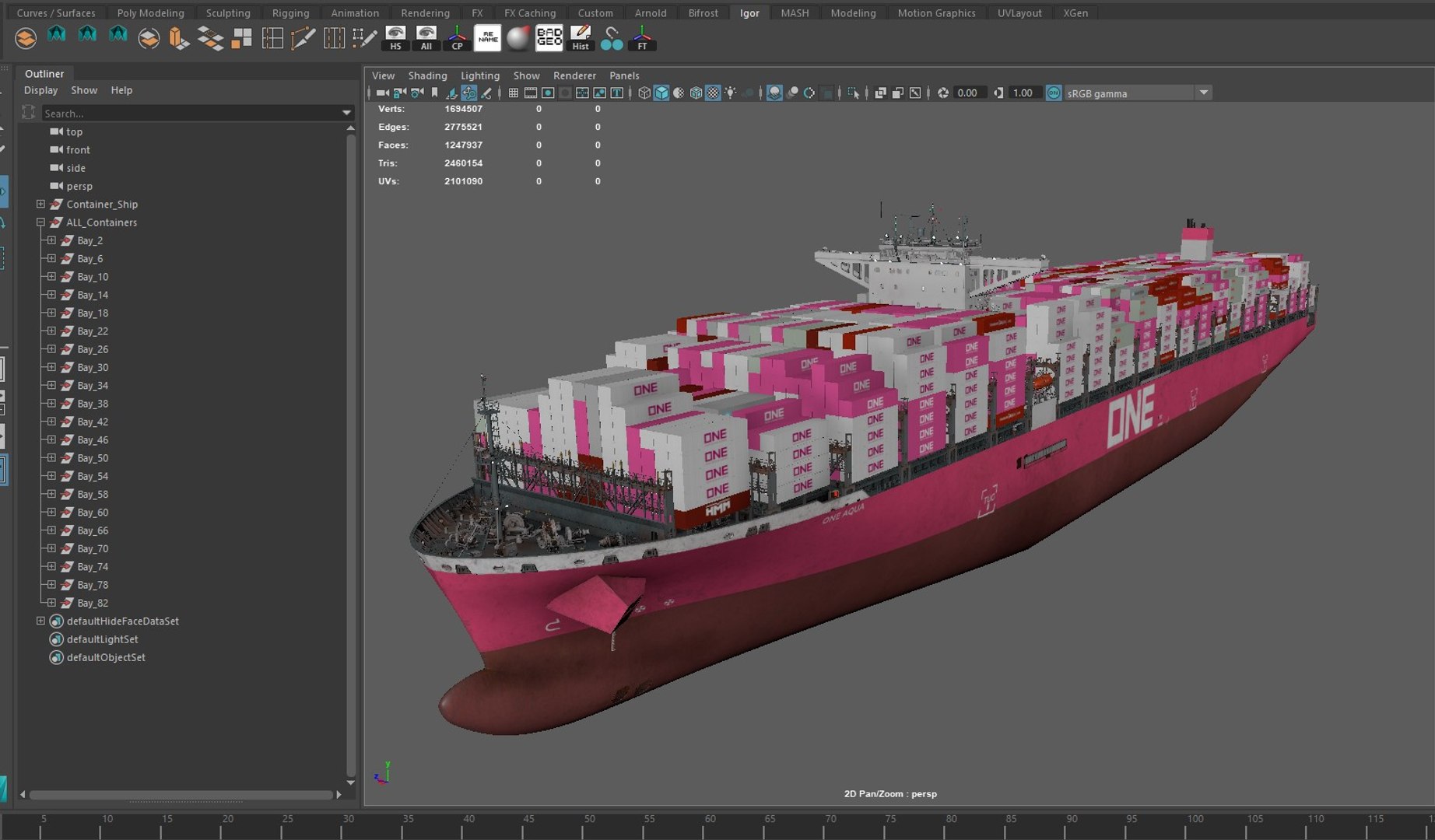The width and height of the screenshot is (1435, 840).
Task: Click the Outliner horizontal scrollbar
Action: [181, 795]
